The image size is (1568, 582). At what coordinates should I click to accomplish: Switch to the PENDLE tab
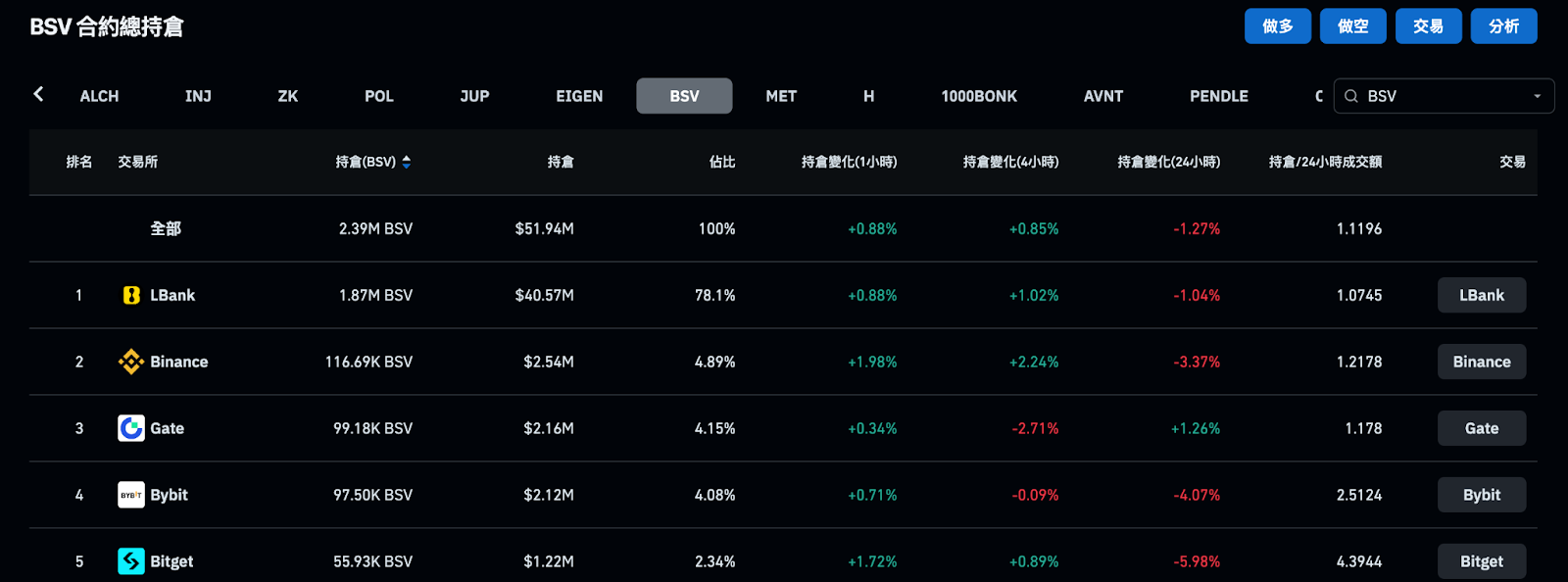[1218, 96]
